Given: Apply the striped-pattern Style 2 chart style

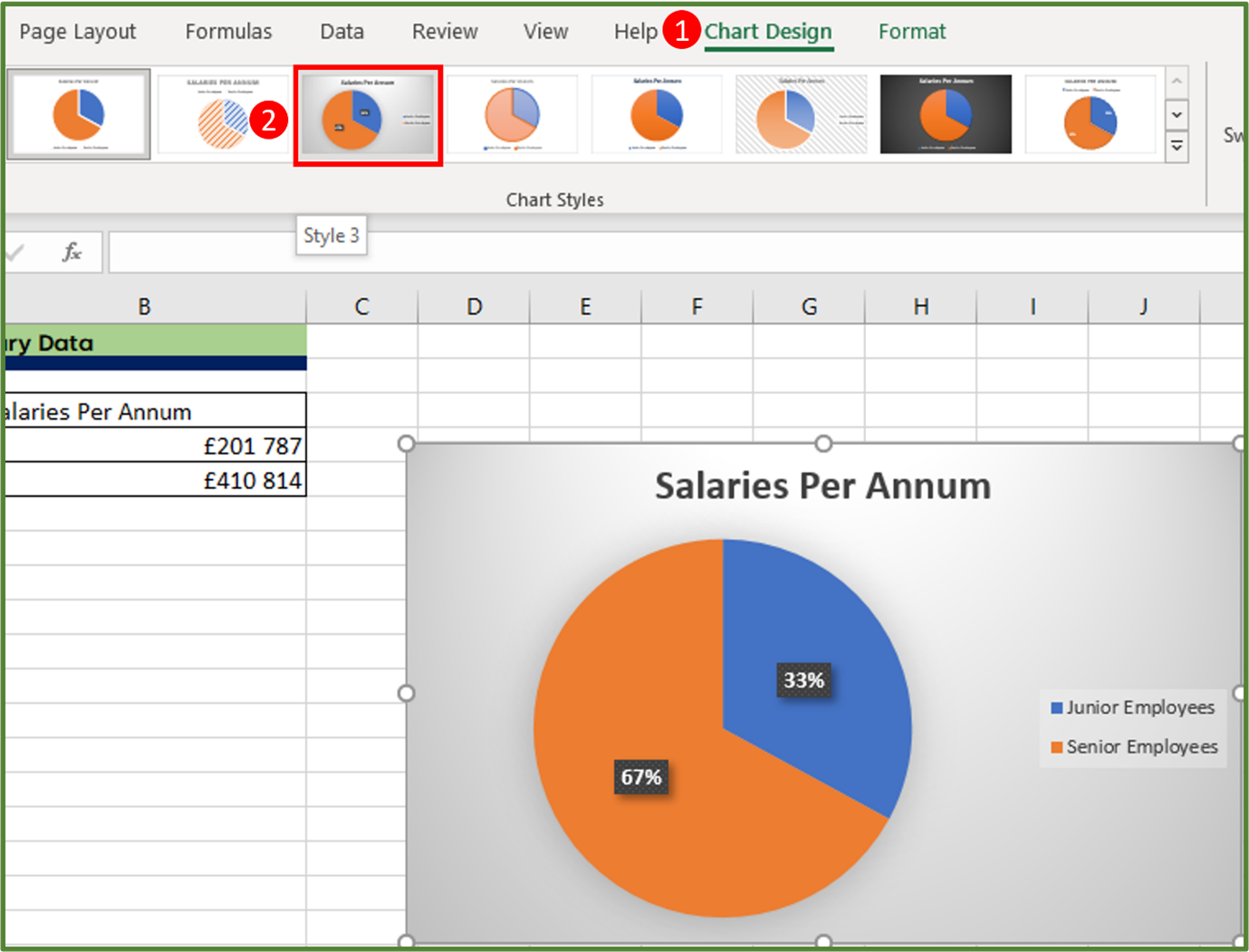Looking at the screenshot, I should click(223, 114).
